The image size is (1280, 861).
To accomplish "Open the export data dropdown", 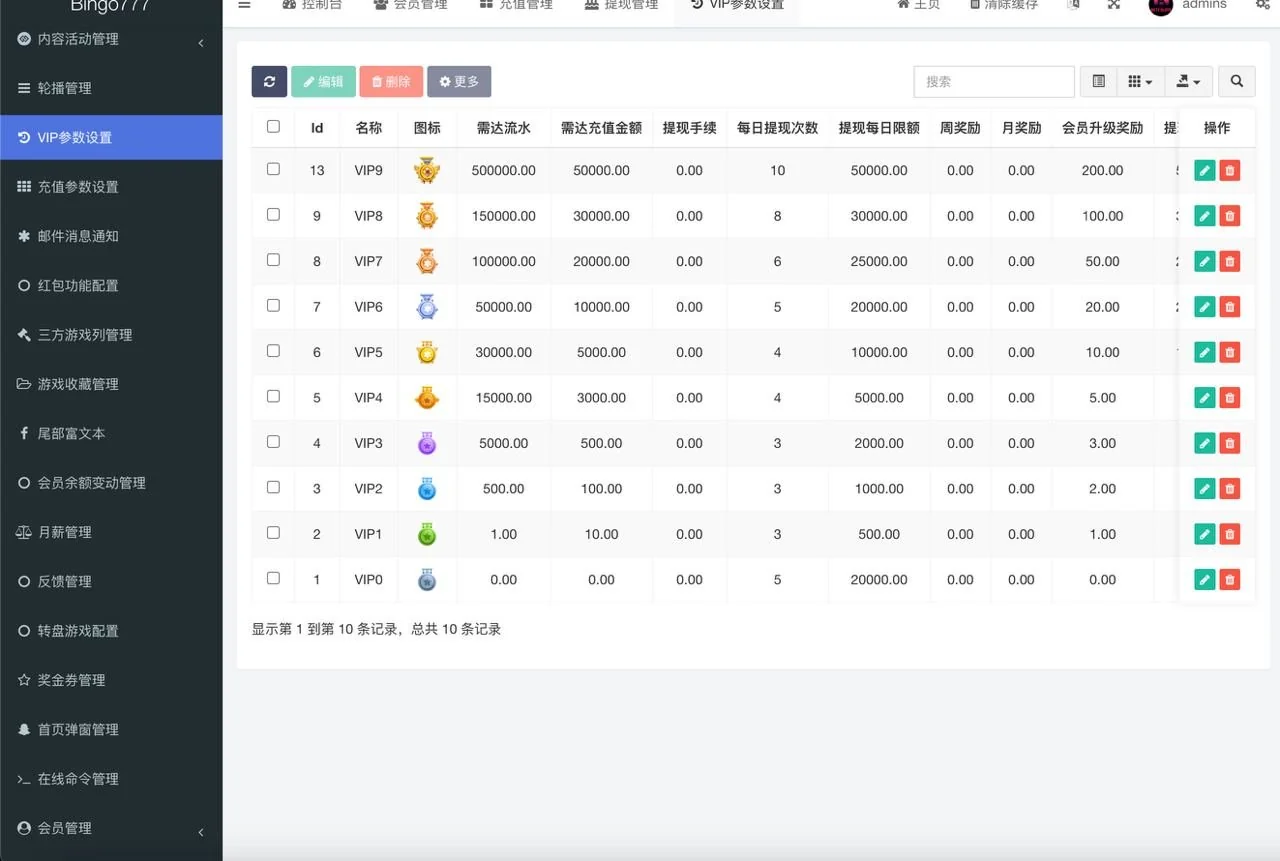I will pyautogui.click(x=1188, y=82).
